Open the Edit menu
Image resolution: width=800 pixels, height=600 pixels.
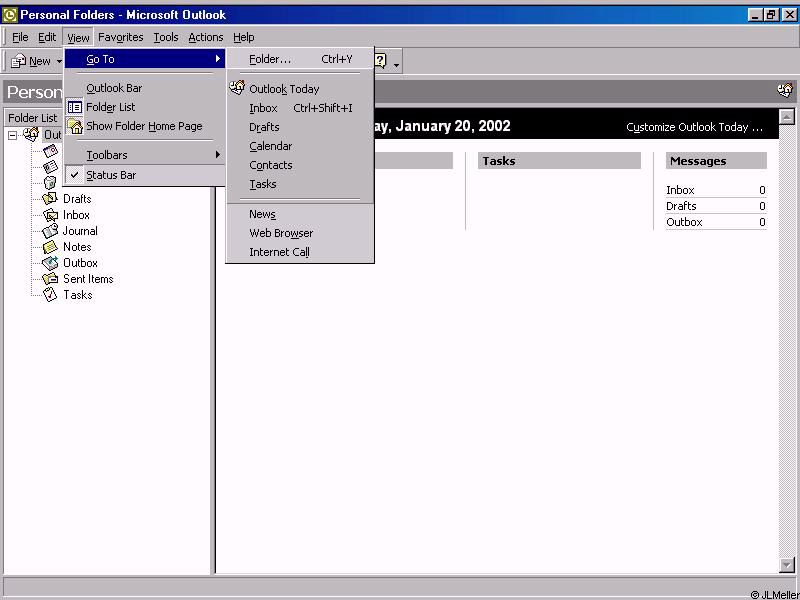tap(47, 37)
